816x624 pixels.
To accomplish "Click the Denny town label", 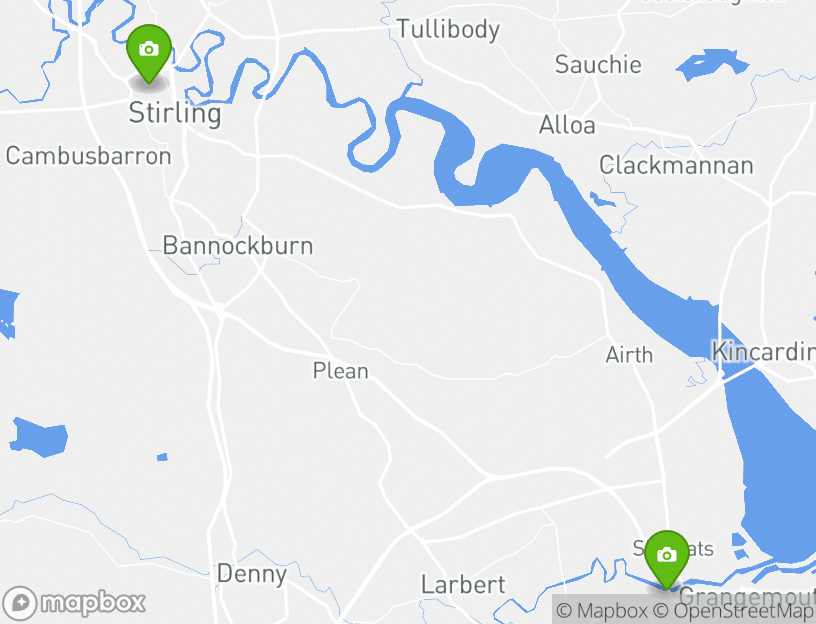I will click(x=252, y=574).
